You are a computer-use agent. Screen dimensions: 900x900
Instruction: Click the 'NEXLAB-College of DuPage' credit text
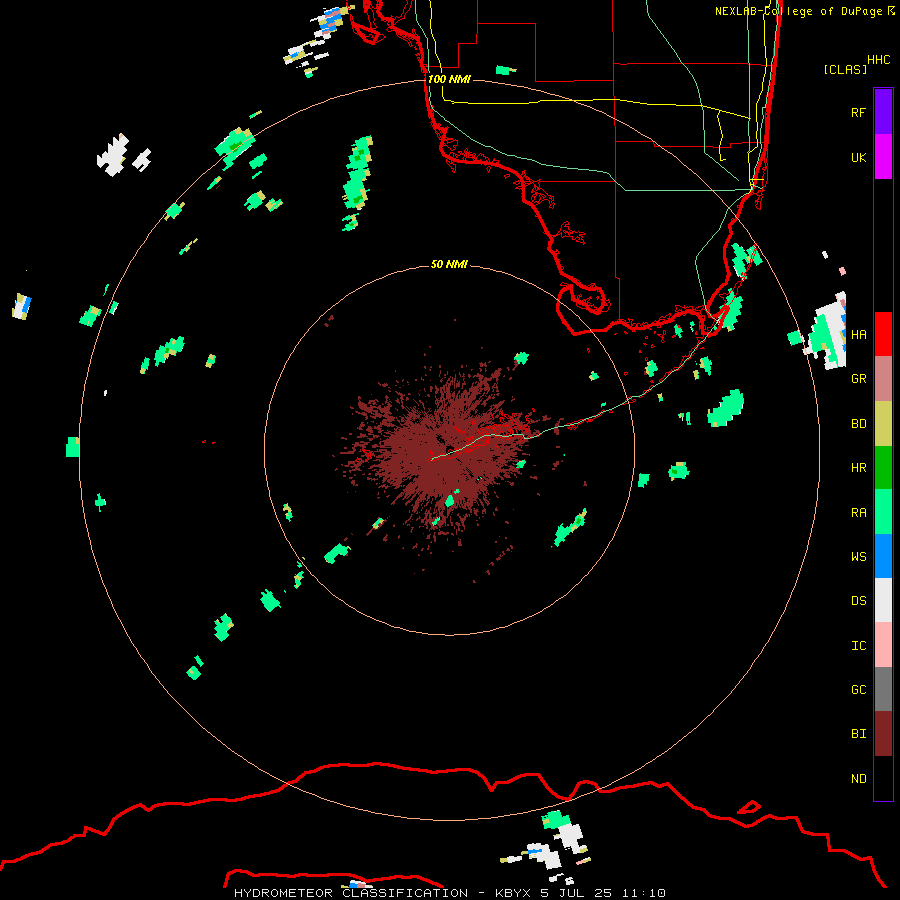pyautogui.click(x=798, y=11)
